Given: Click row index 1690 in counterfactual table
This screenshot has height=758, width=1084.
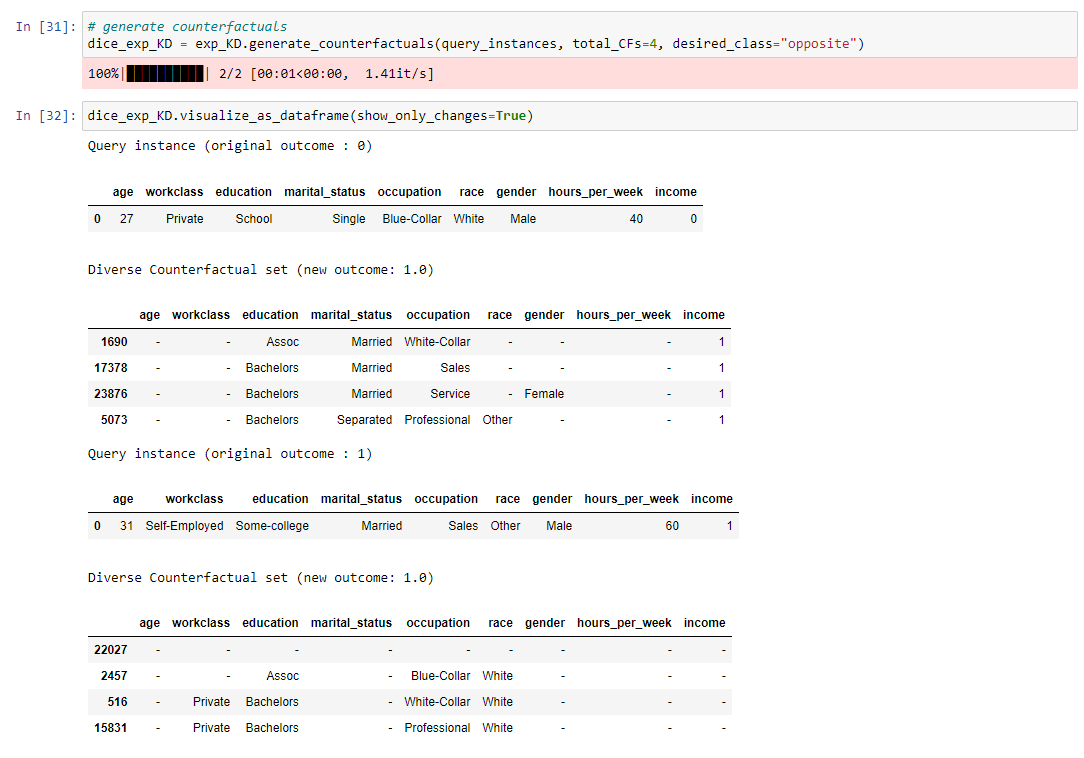Looking at the screenshot, I should 114,341.
